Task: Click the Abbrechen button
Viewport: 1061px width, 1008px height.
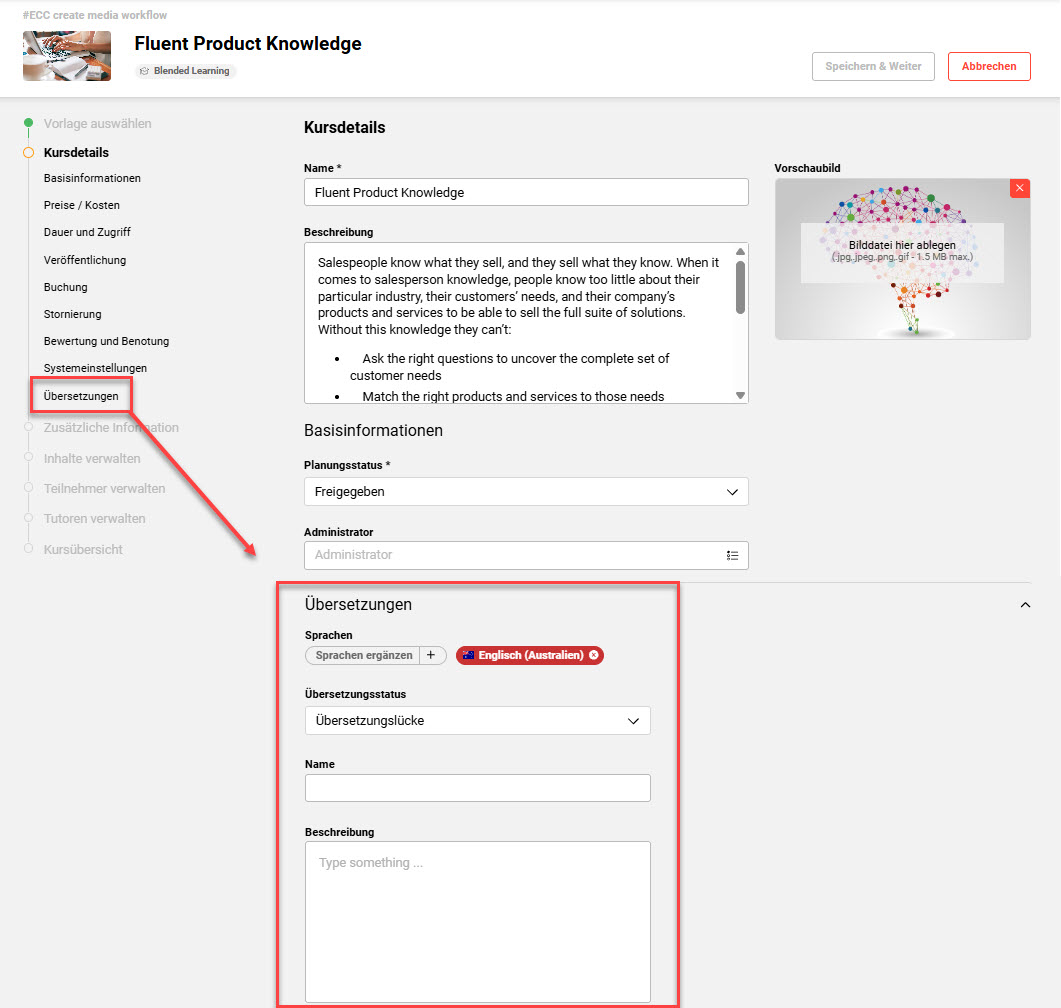Action: (989, 66)
